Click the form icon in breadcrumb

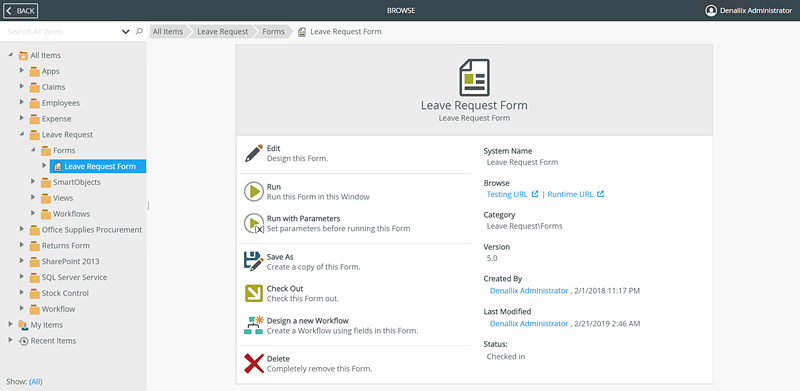[302, 32]
